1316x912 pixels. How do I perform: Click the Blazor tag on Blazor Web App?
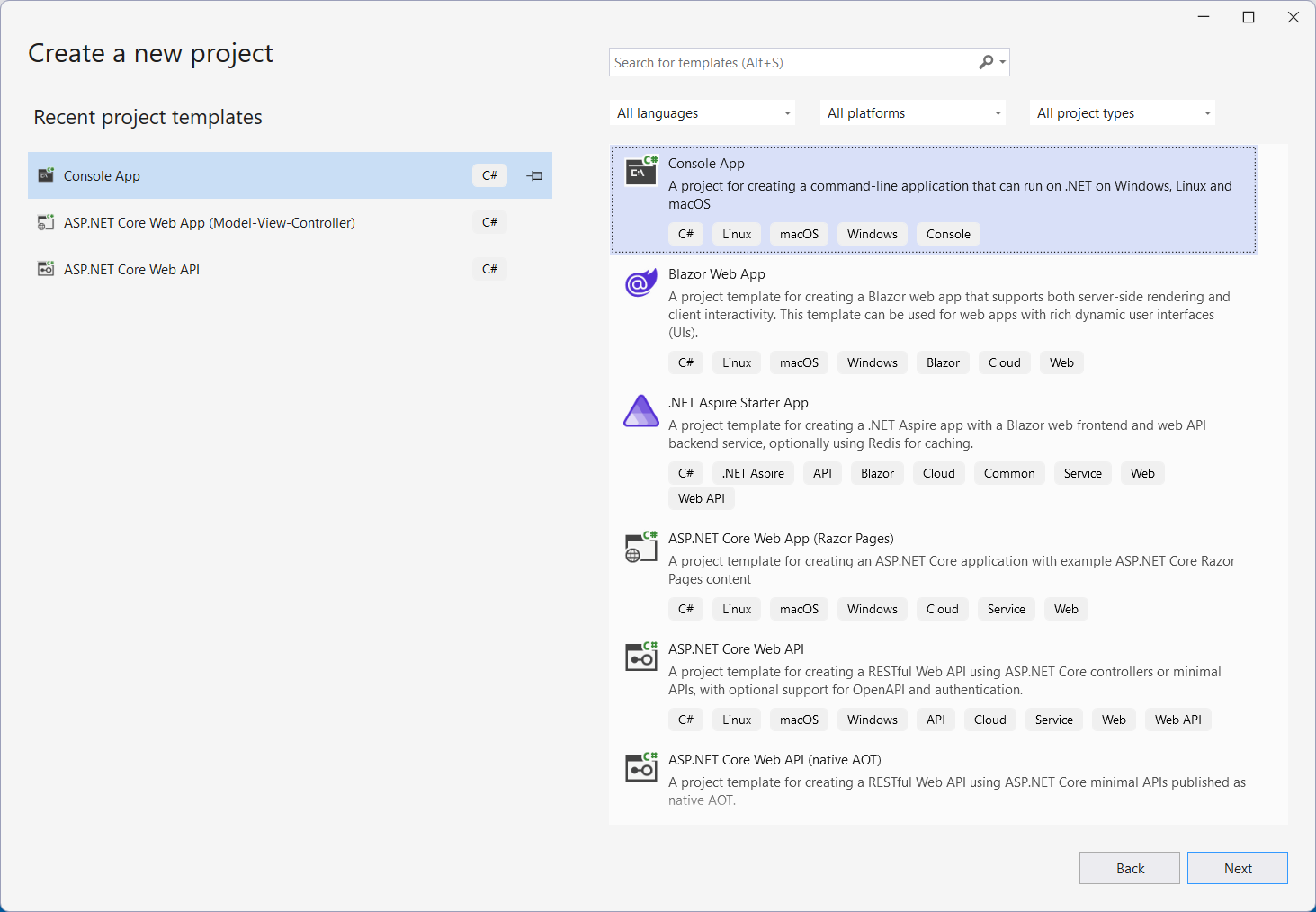943,362
